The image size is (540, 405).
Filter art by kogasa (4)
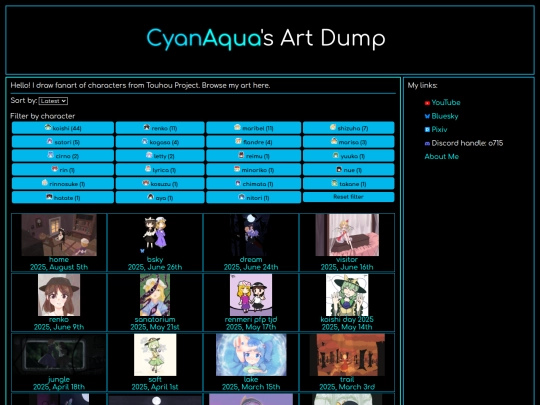160,142
